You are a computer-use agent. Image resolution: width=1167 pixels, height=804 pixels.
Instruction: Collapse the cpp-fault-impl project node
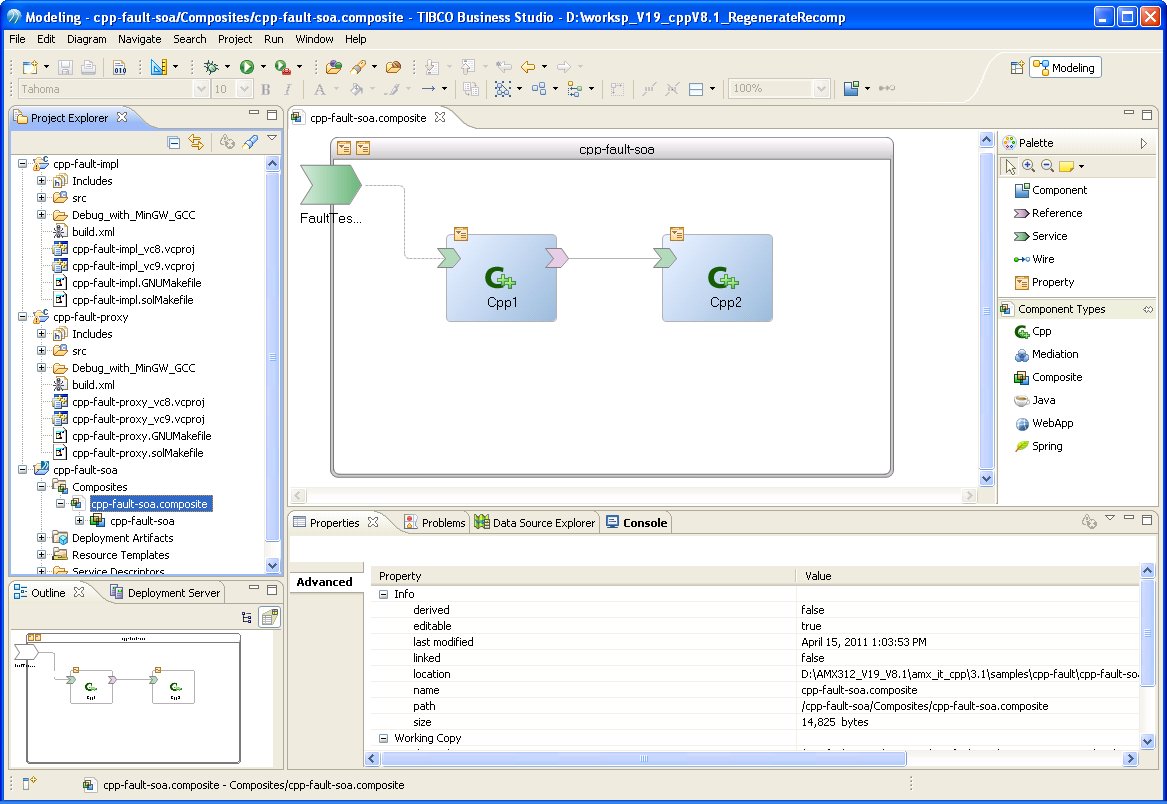coord(22,164)
